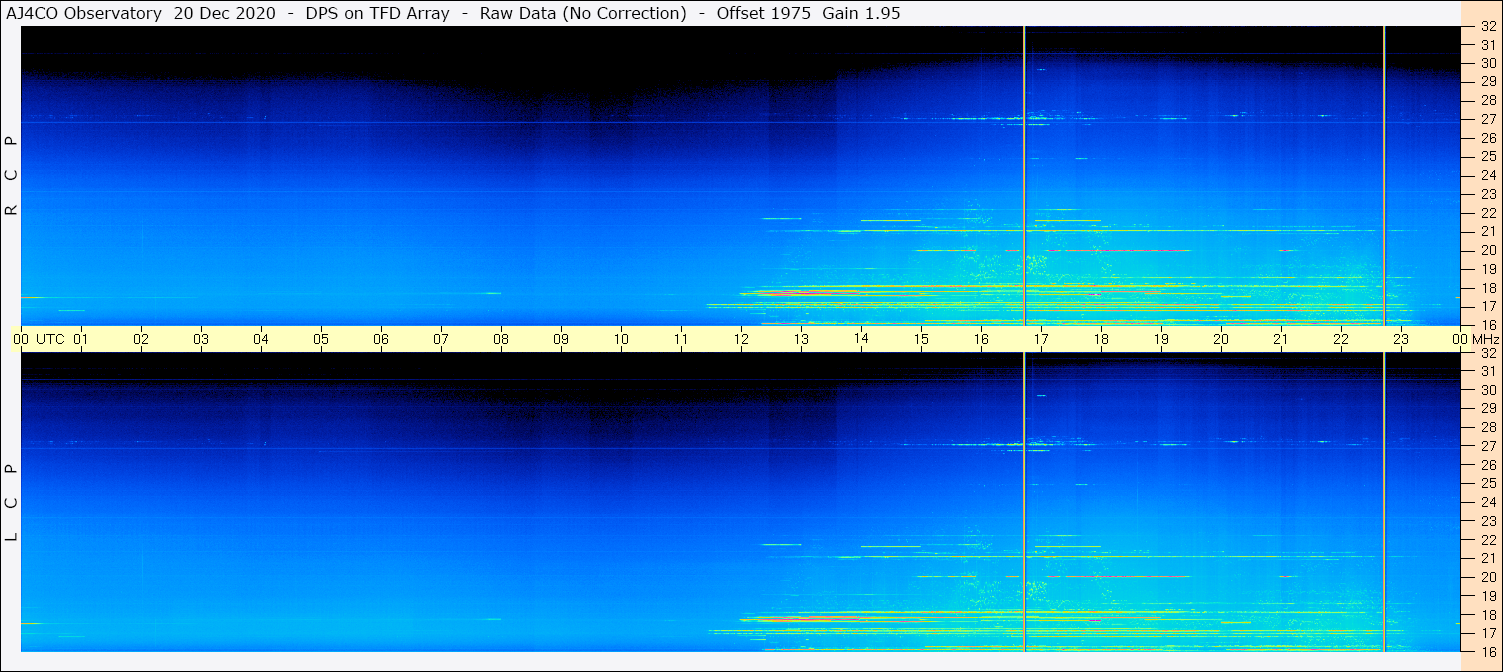Click the "19" hour label on time axis
The height and width of the screenshot is (672, 1503).
[x=1161, y=339]
